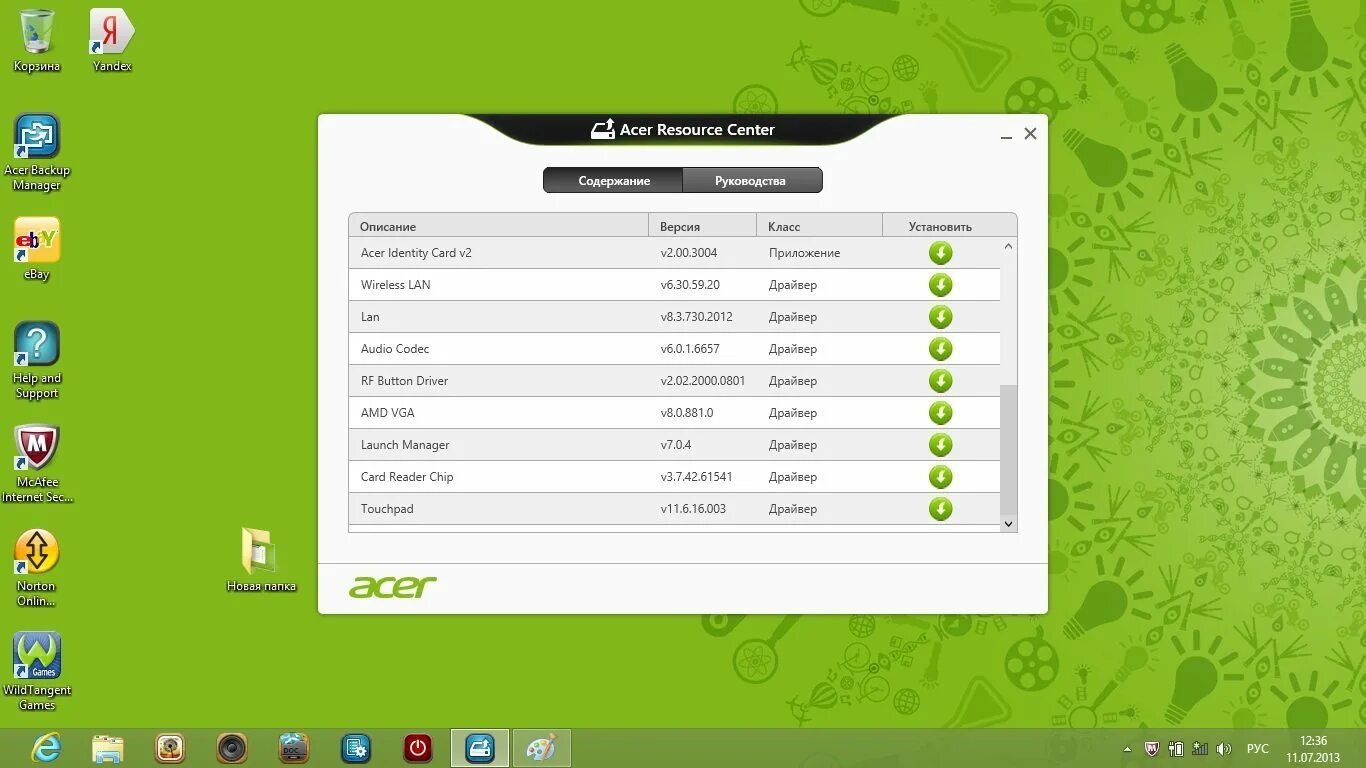Sort by the Класс column header
Image resolution: width=1366 pixels, height=768 pixels.
click(x=819, y=226)
